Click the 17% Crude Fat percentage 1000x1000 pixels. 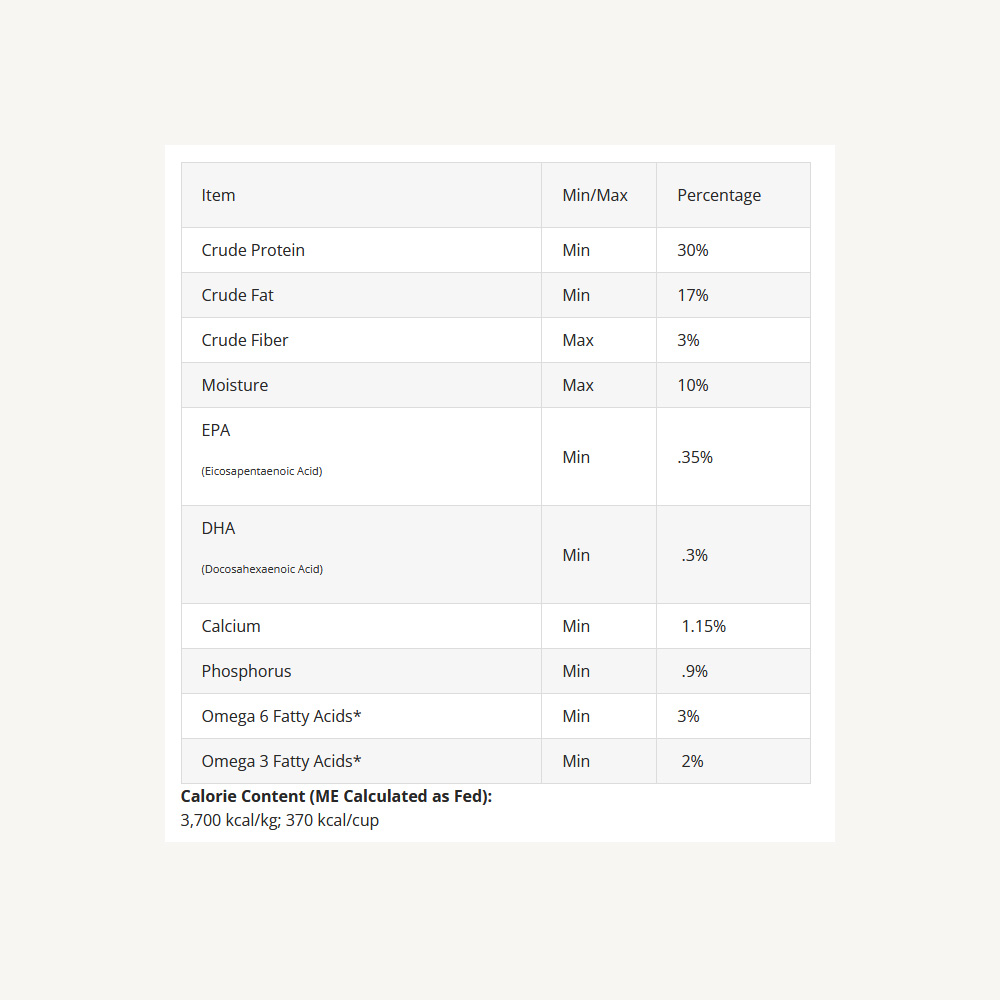tap(693, 295)
